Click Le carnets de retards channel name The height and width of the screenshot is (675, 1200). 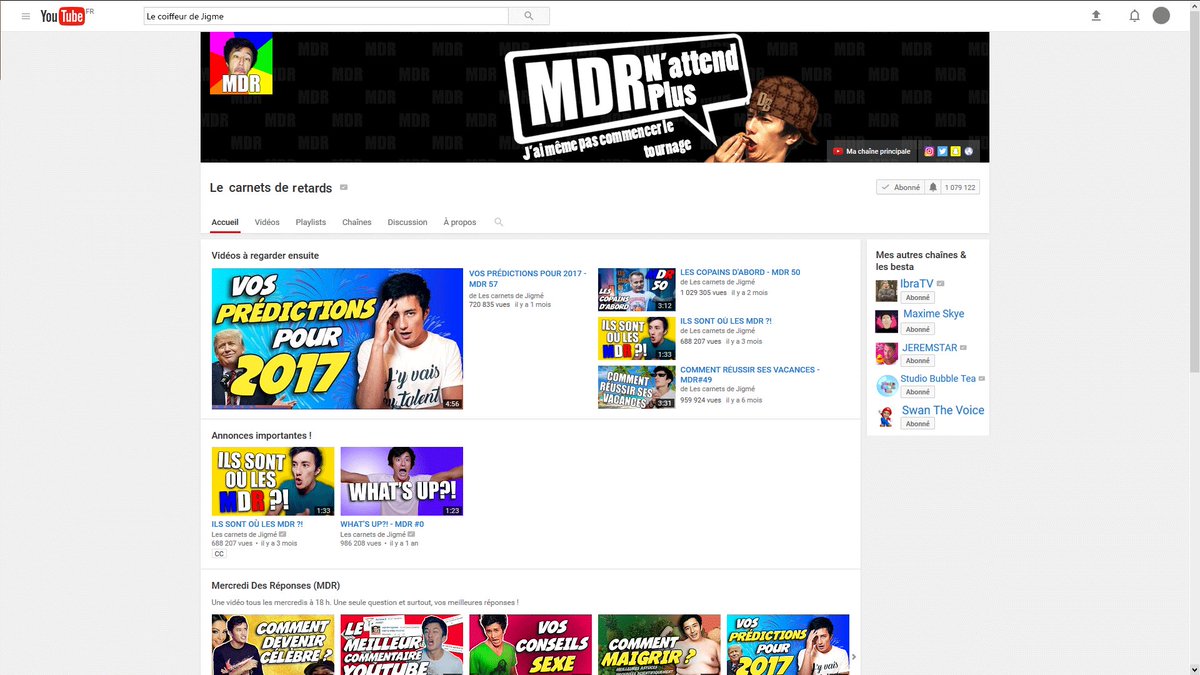270,188
